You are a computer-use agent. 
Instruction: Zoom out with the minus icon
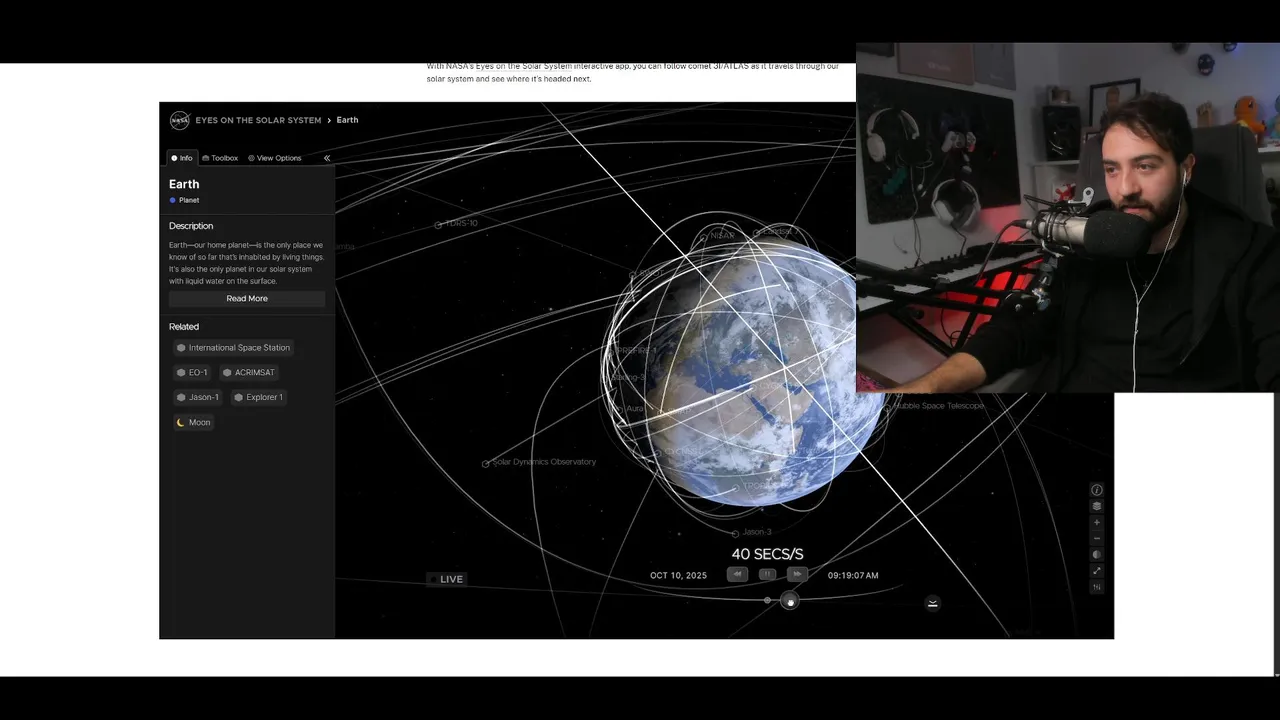(1096, 538)
